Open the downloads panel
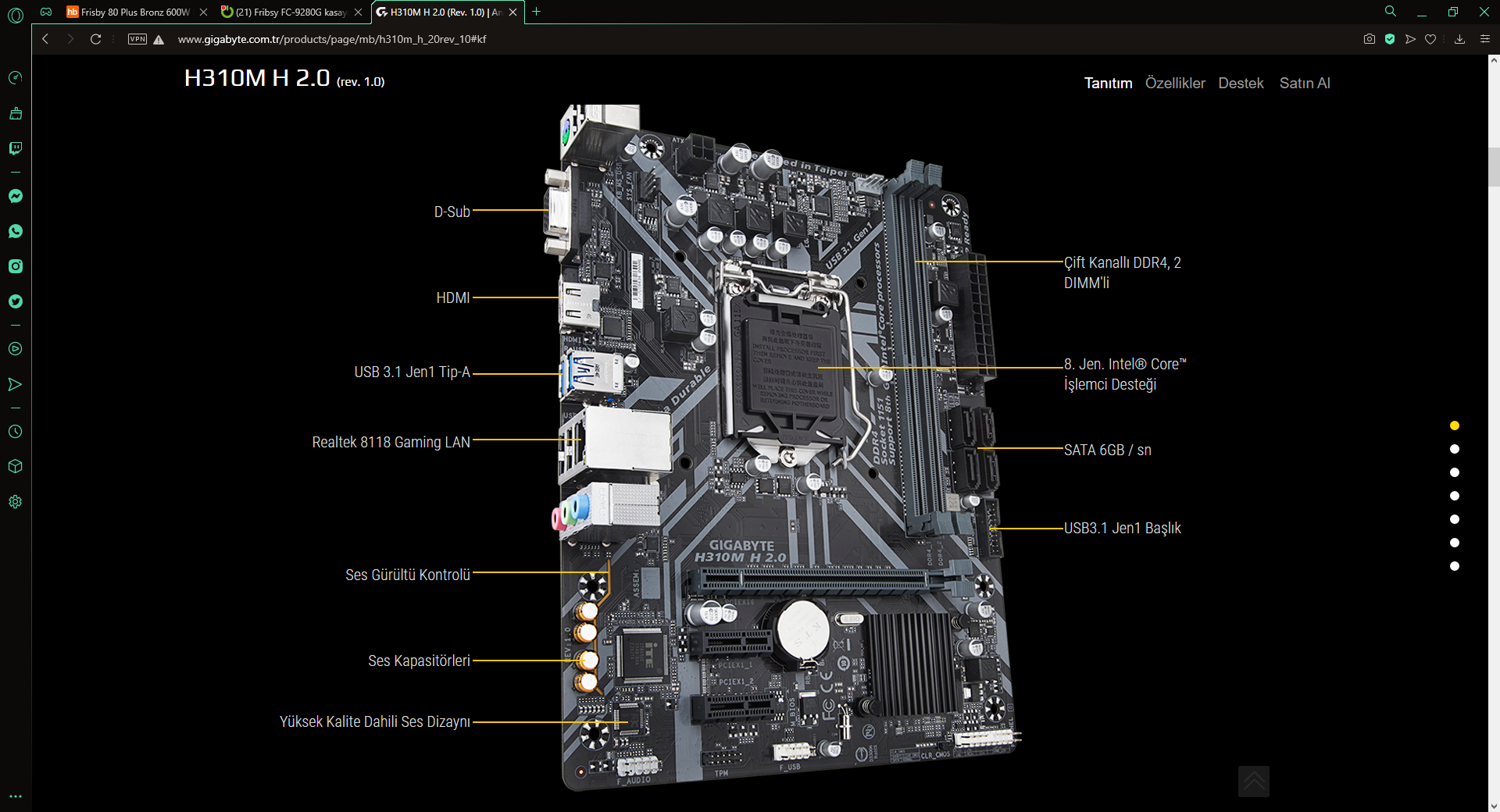This screenshot has width=1500, height=812. point(1459,39)
